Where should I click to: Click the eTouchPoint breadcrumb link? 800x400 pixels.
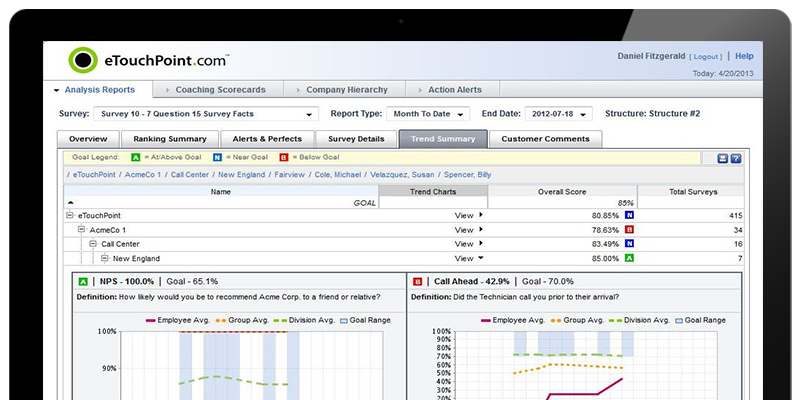94,174
